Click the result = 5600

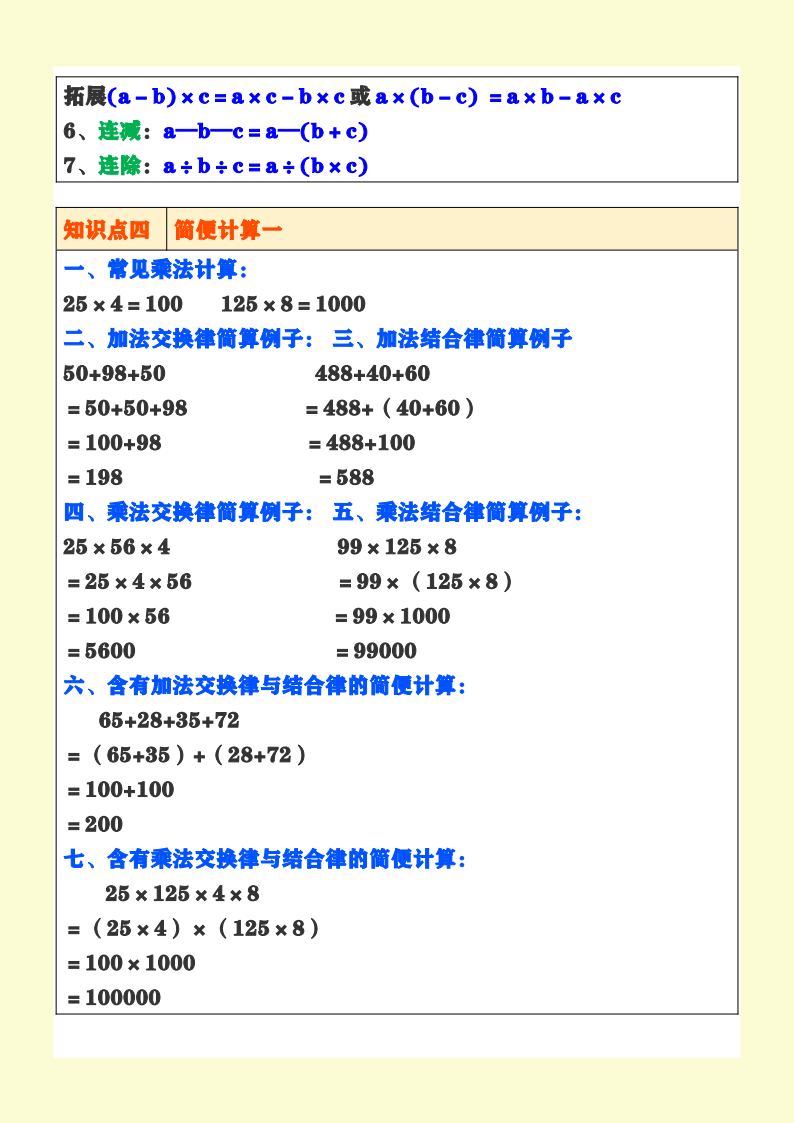coord(101,651)
